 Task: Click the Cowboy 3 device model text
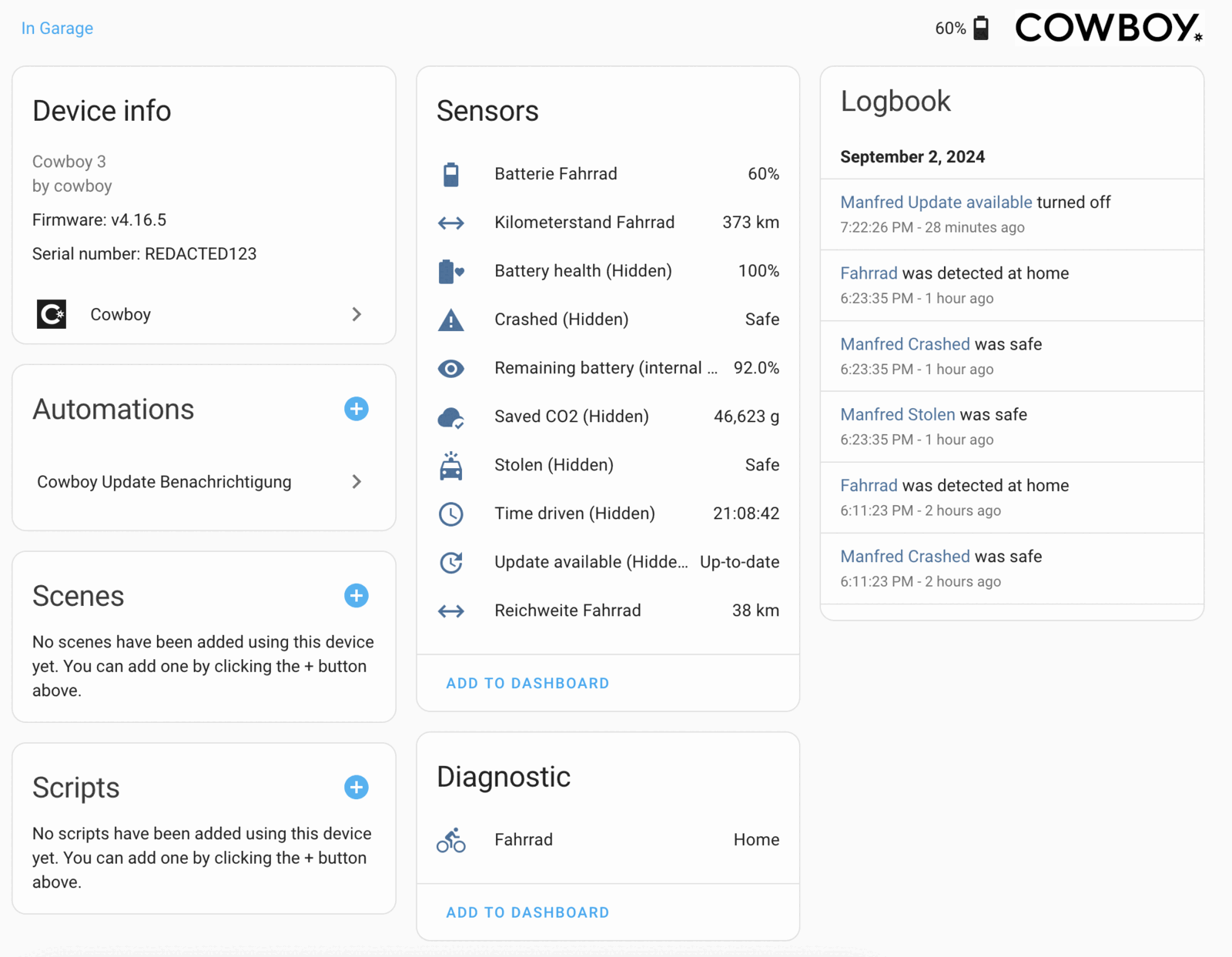(69, 162)
